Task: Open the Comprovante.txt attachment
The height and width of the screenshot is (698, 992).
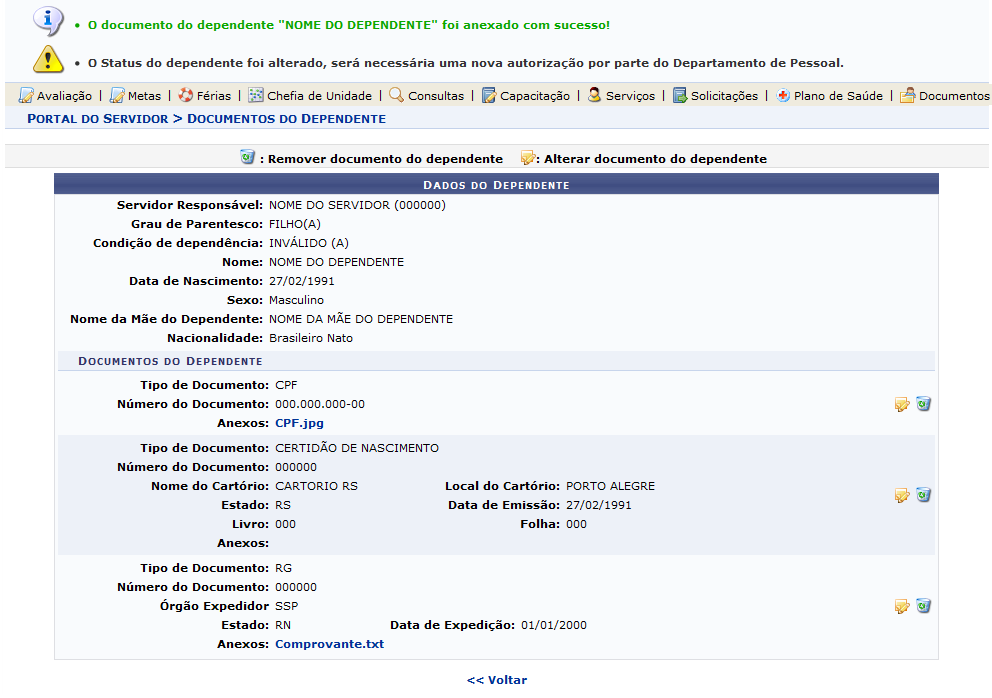Action: [x=329, y=644]
